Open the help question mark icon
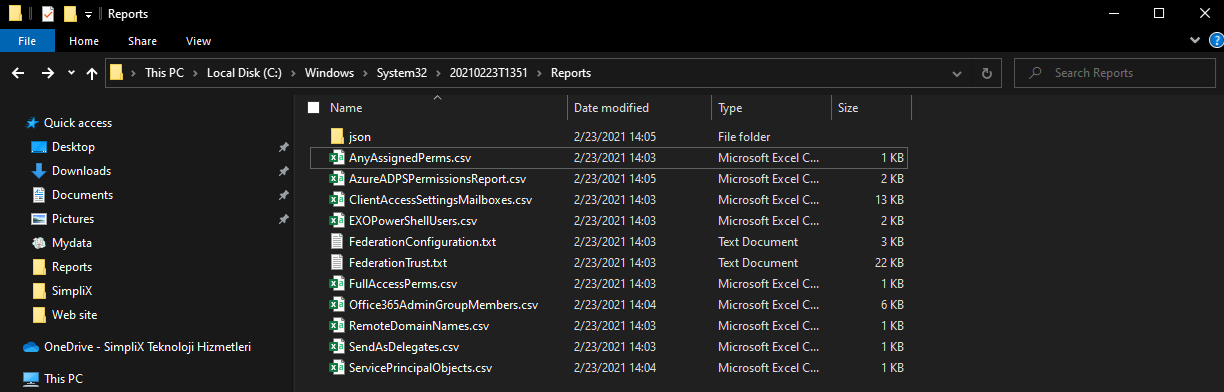Image resolution: width=1224 pixels, height=392 pixels. point(1213,40)
